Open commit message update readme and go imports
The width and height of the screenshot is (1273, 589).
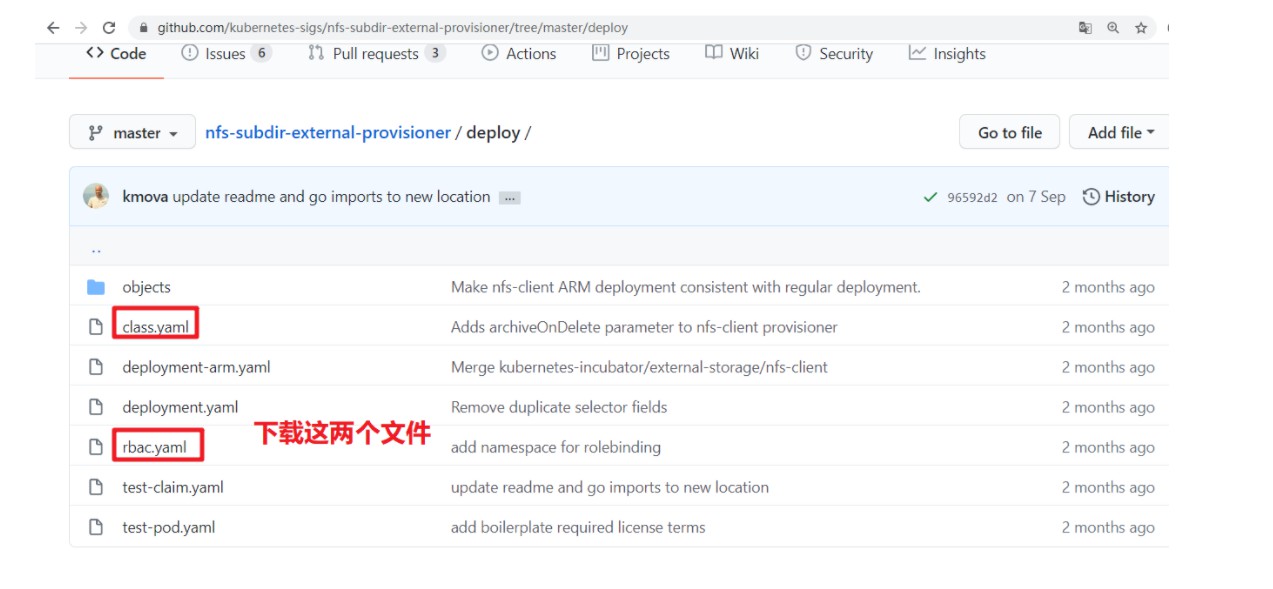point(331,197)
